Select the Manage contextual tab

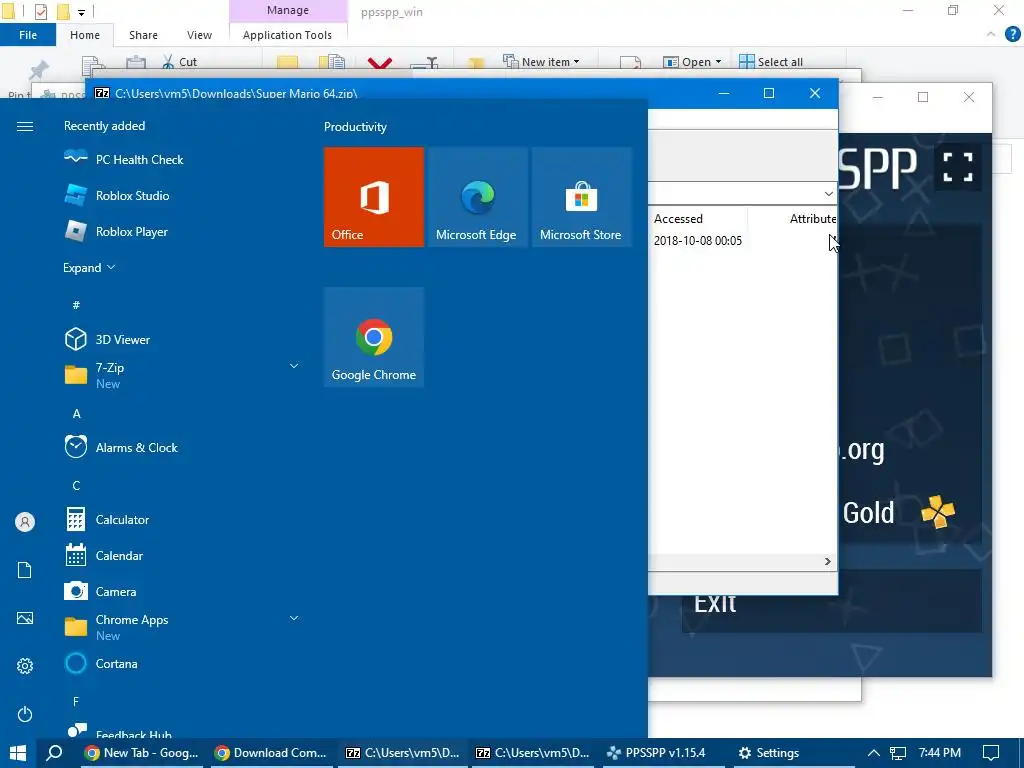tap(288, 10)
